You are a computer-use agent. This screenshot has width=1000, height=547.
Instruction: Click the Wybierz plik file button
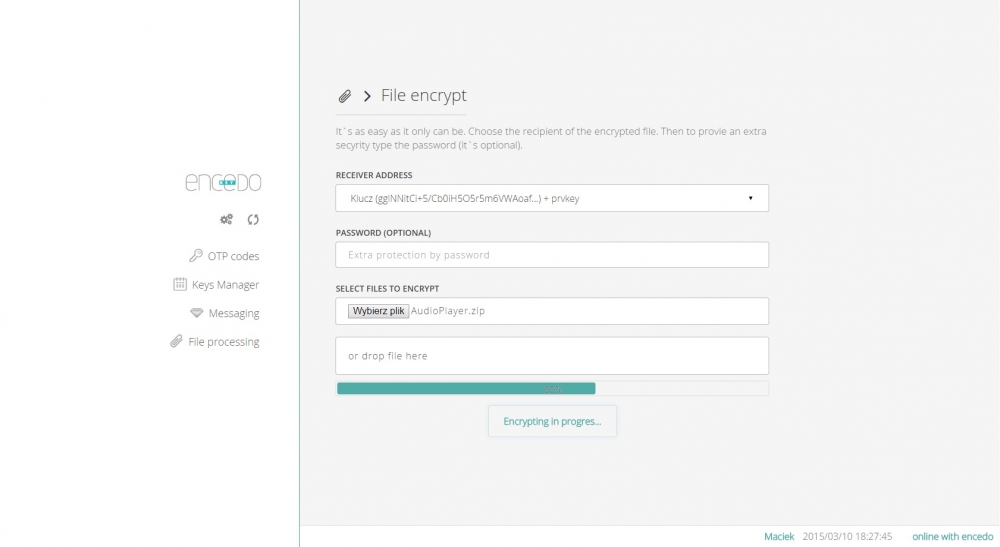[378, 311]
